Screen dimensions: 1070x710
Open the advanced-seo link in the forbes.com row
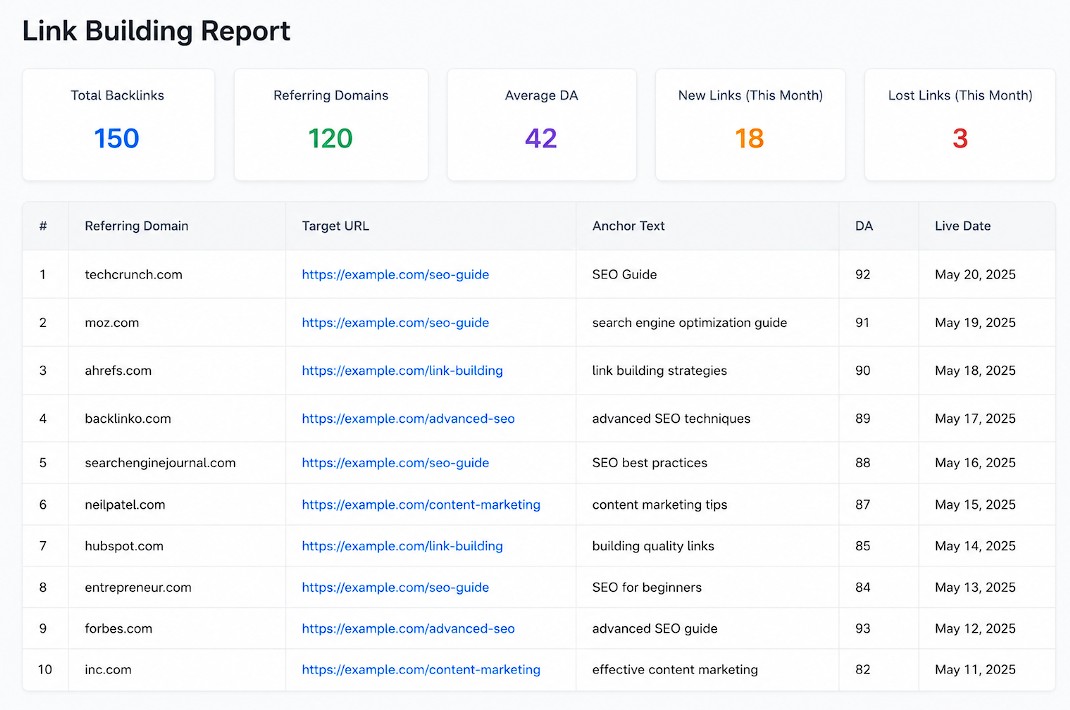(x=408, y=629)
